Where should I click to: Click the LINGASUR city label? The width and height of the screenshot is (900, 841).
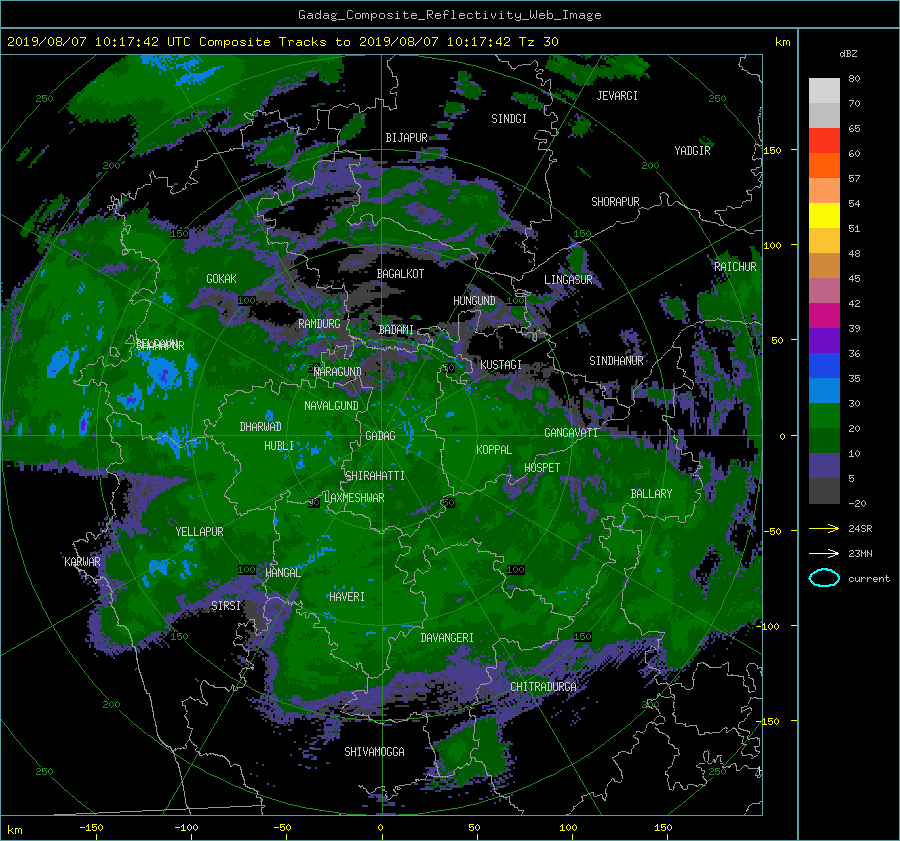click(x=568, y=280)
